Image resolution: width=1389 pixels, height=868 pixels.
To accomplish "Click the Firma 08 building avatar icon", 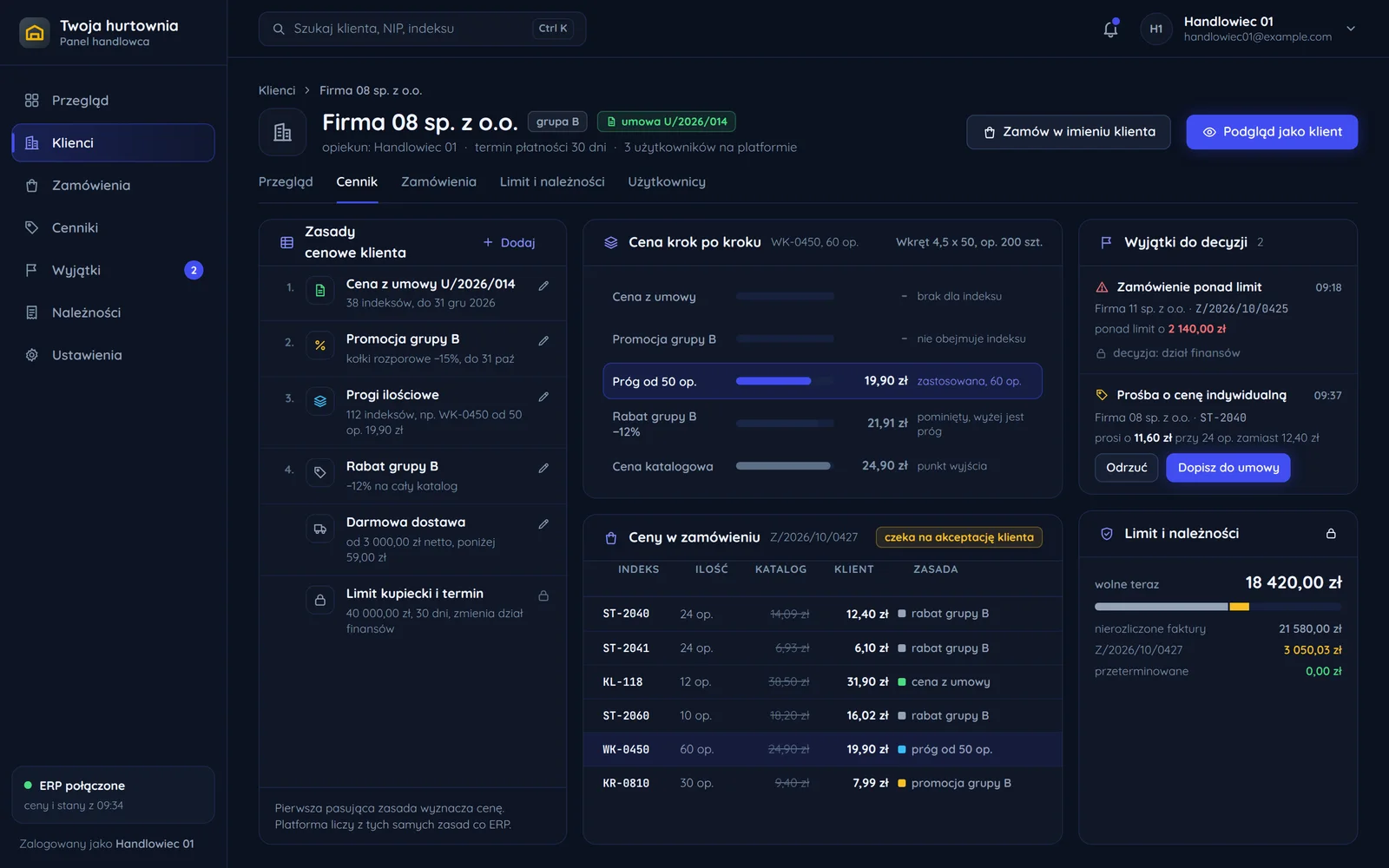I will pos(282,132).
